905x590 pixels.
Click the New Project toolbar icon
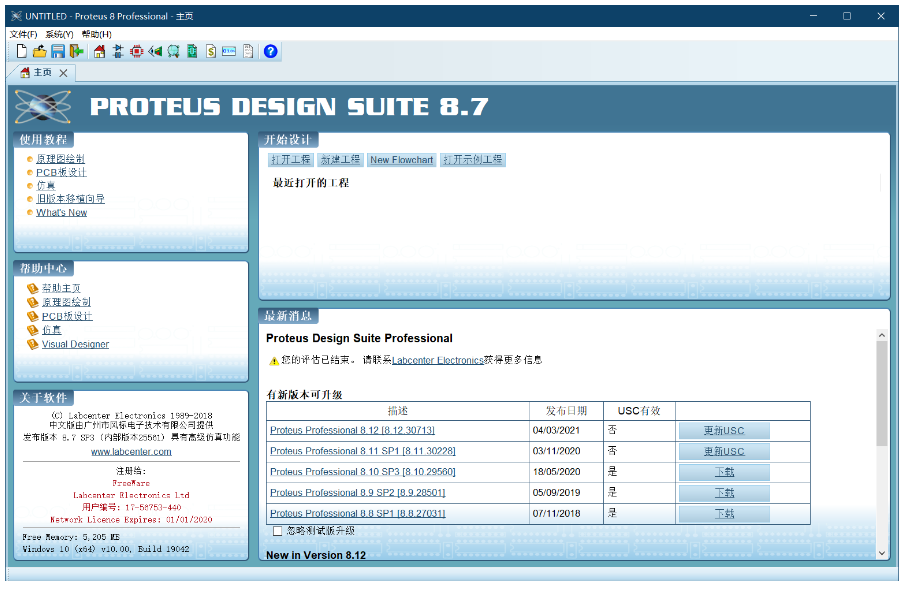(x=20, y=51)
